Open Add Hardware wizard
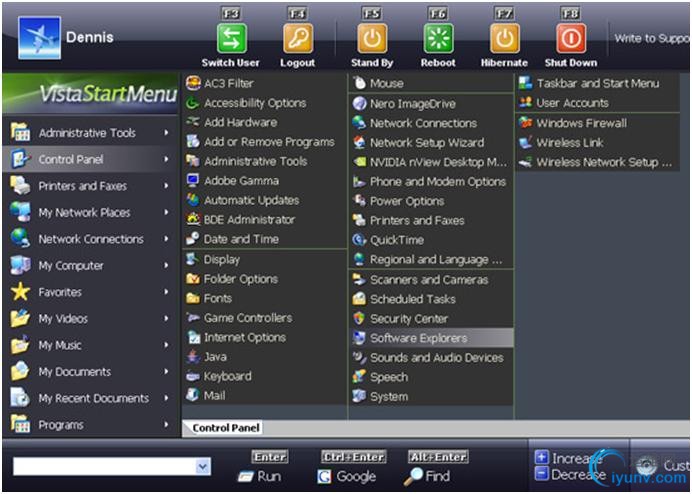 (x=265, y=122)
